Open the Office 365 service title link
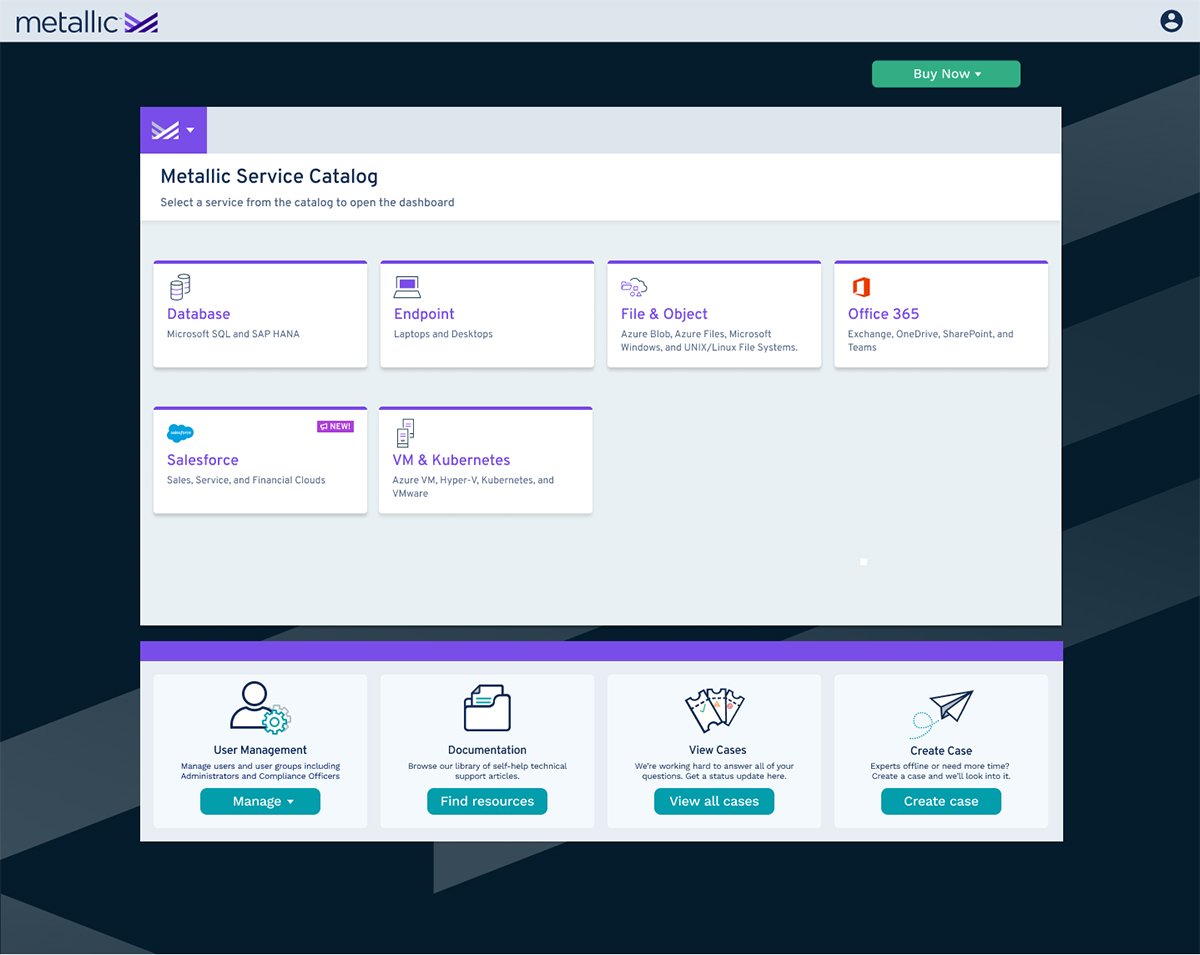Image resolution: width=1200 pixels, height=955 pixels. click(x=883, y=313)
